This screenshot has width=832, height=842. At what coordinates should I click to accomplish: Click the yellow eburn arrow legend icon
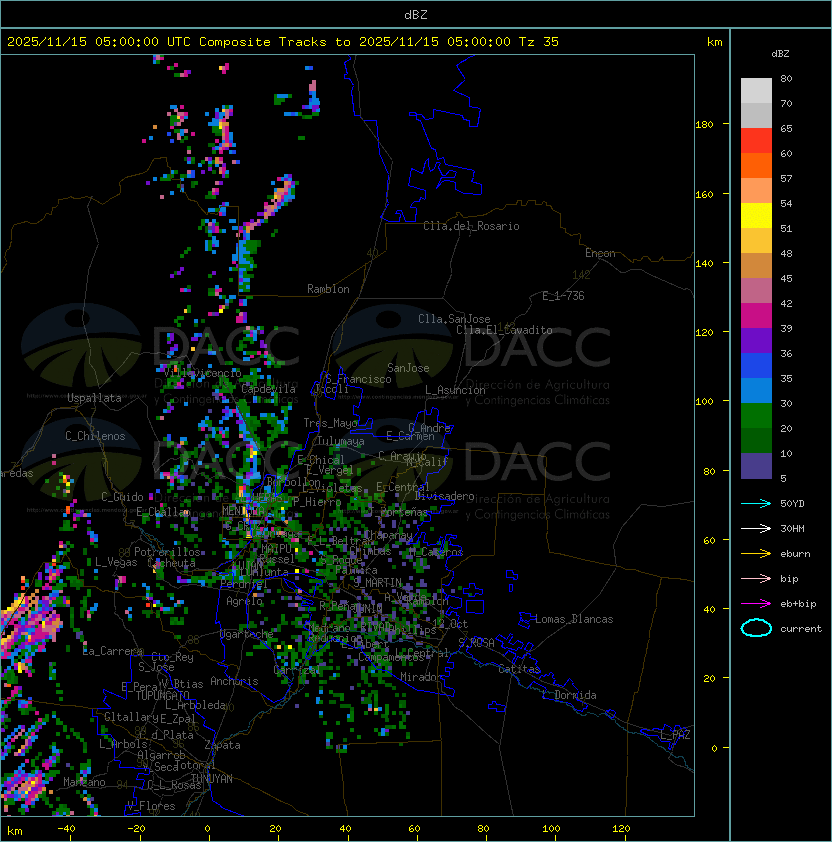click(756, 553)
